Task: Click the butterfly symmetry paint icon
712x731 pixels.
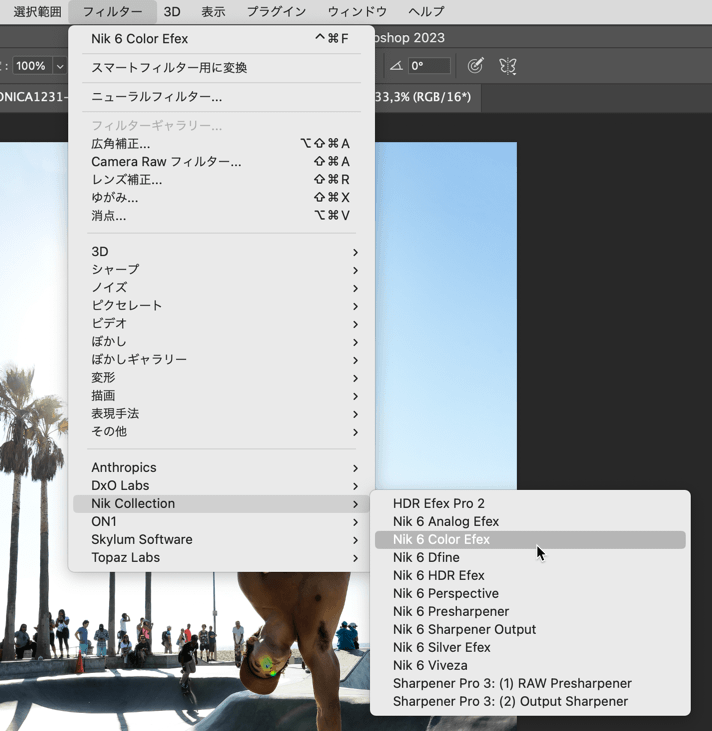Action: tap(507, 66)
